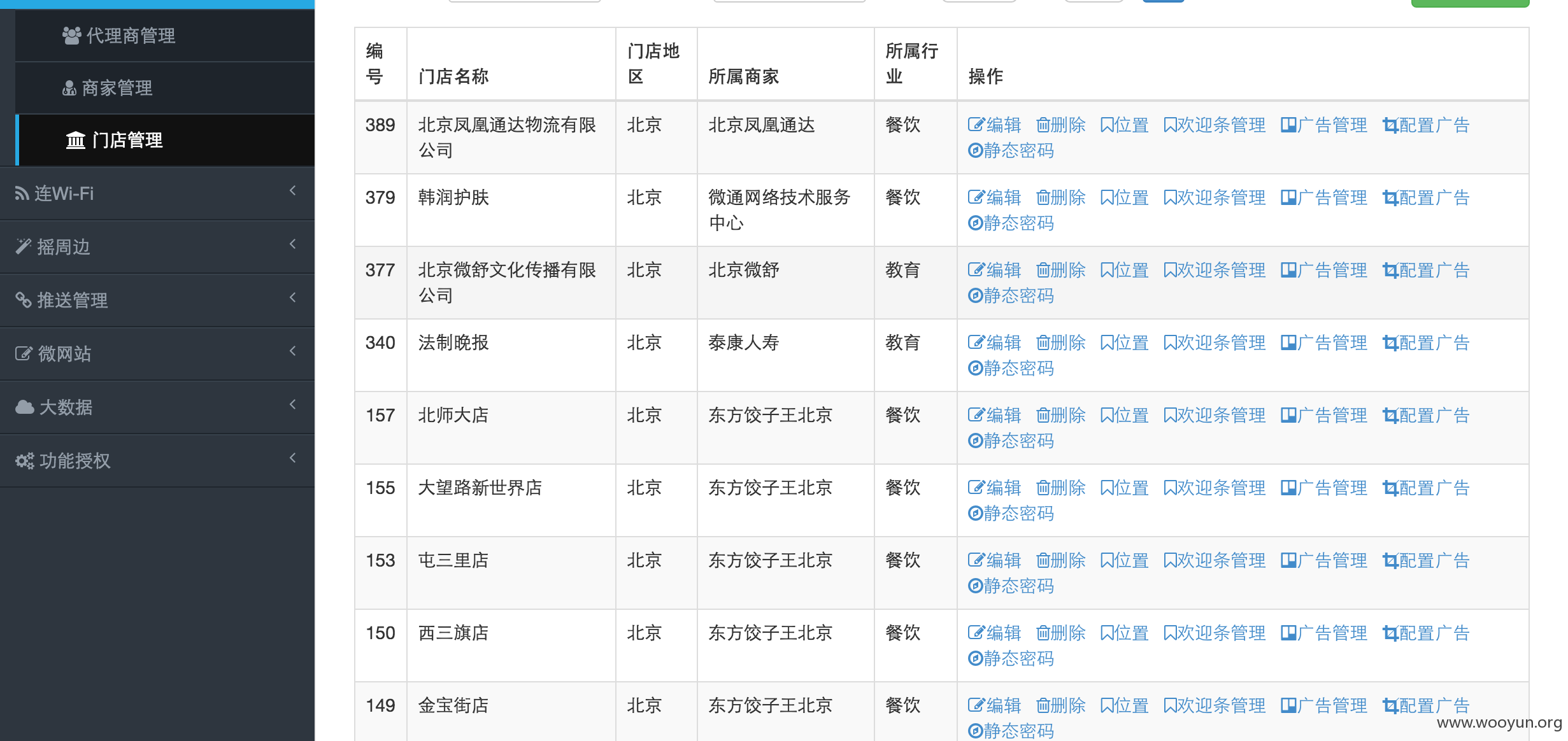This screenshot has width=1568, height=741.
Task: Click the trash icon in row 153
Action: click(1043, 560)
